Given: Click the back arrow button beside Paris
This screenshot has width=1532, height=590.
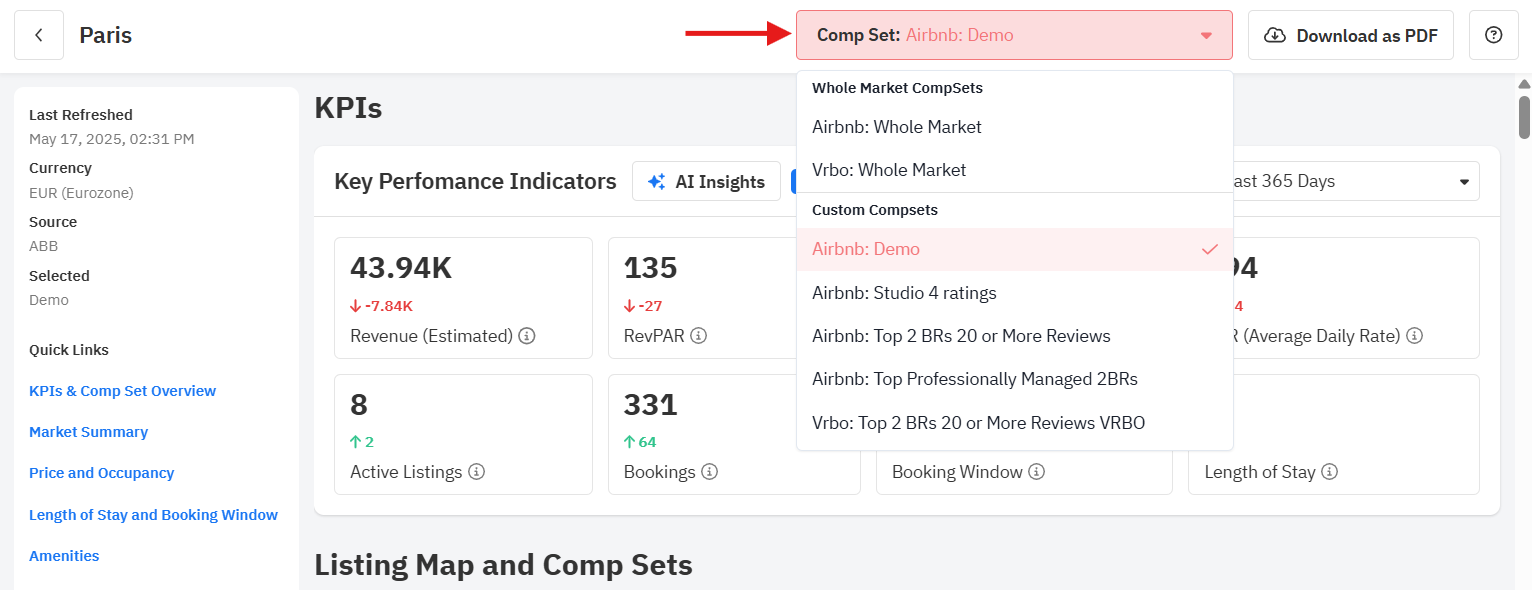Looking at the screenshot, I should pyautogui.click(x=39, y=35).
